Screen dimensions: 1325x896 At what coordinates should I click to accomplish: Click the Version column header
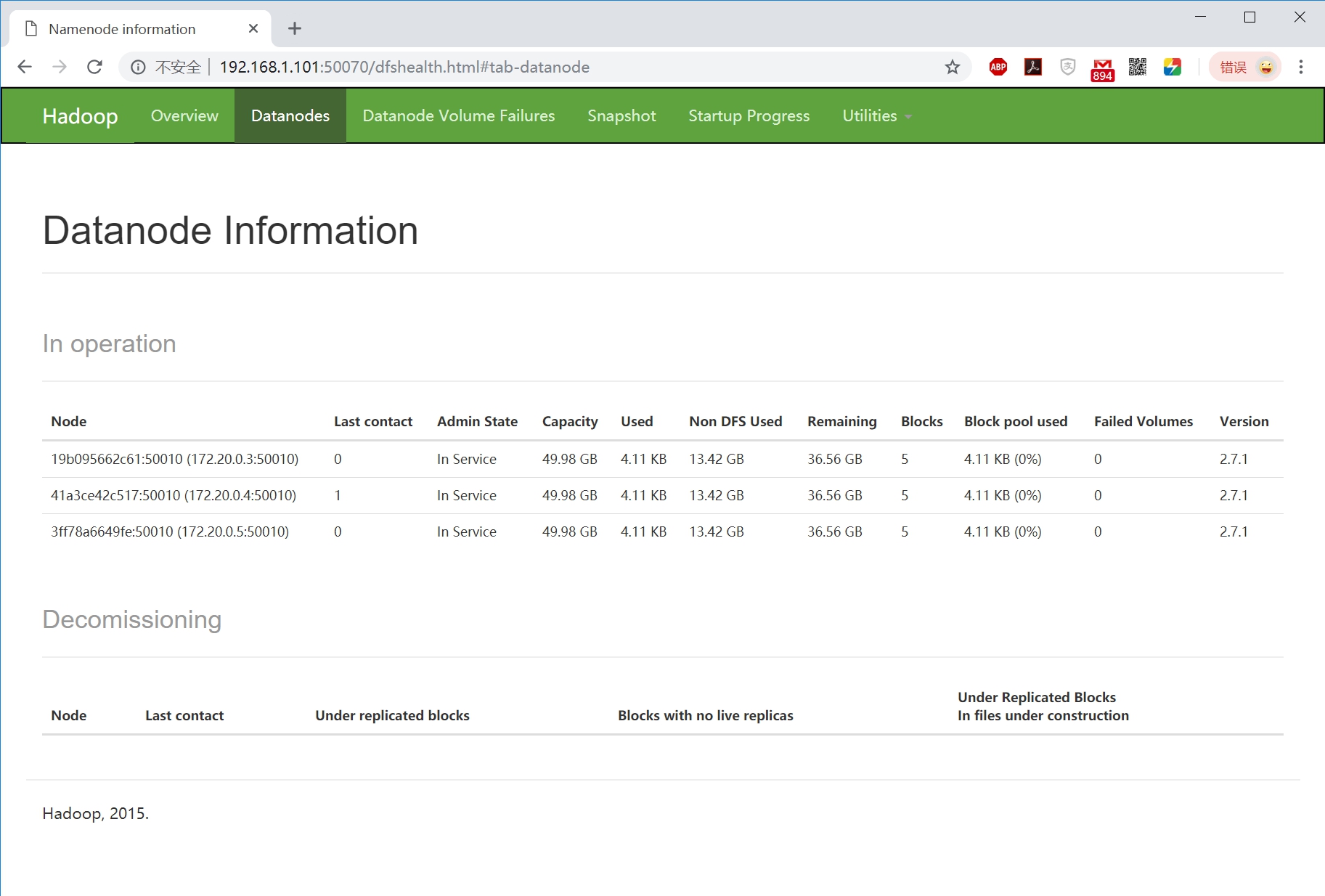pos(1244,421)
